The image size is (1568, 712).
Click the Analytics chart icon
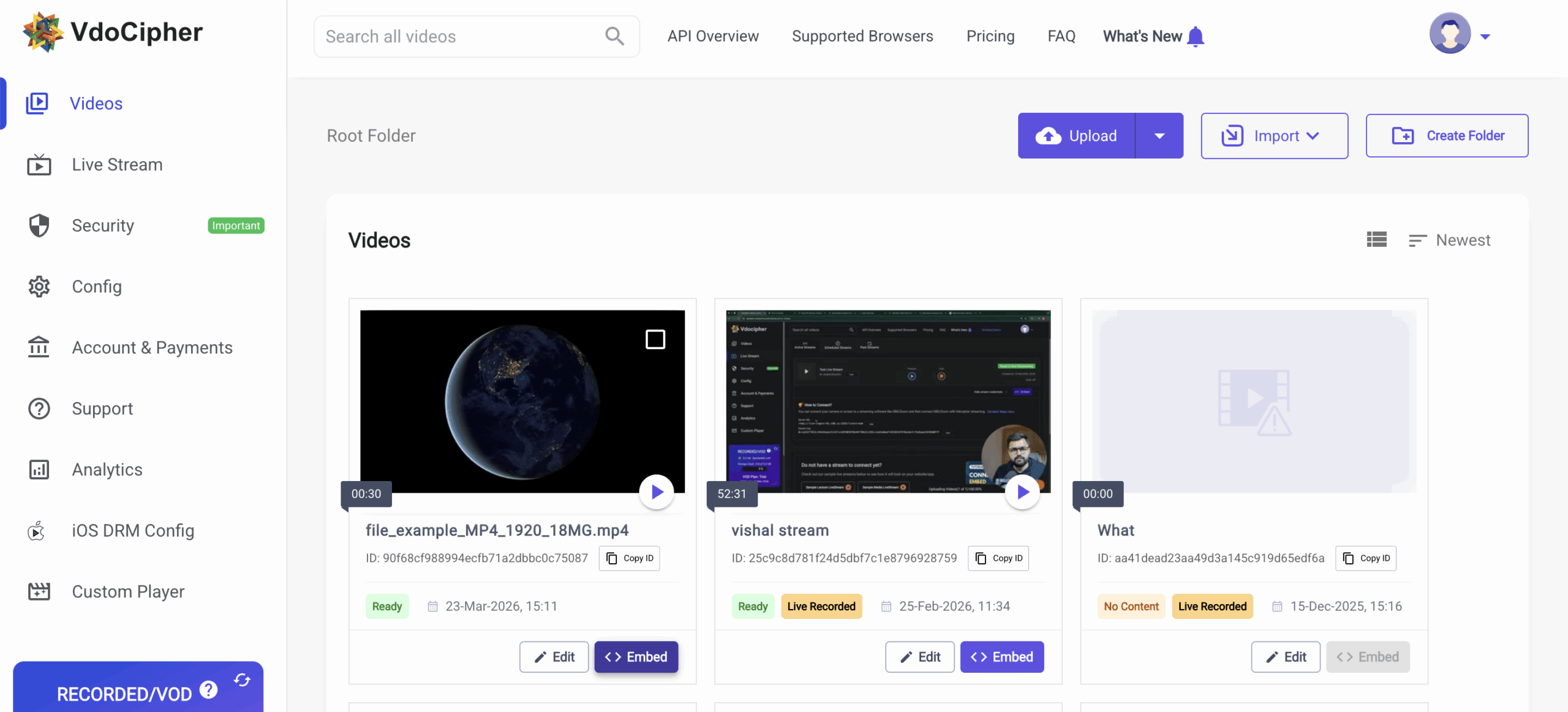pyautogui.click(x=39, y=469)
